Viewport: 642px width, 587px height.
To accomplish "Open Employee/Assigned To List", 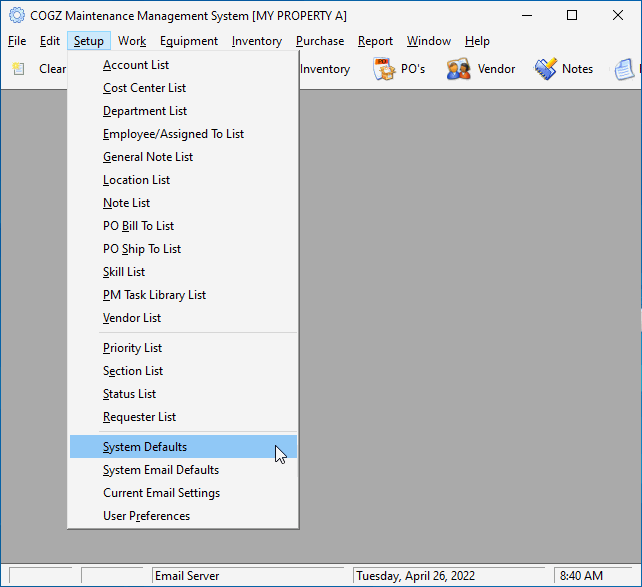I will pyautogui.click(x=183, y=134).
